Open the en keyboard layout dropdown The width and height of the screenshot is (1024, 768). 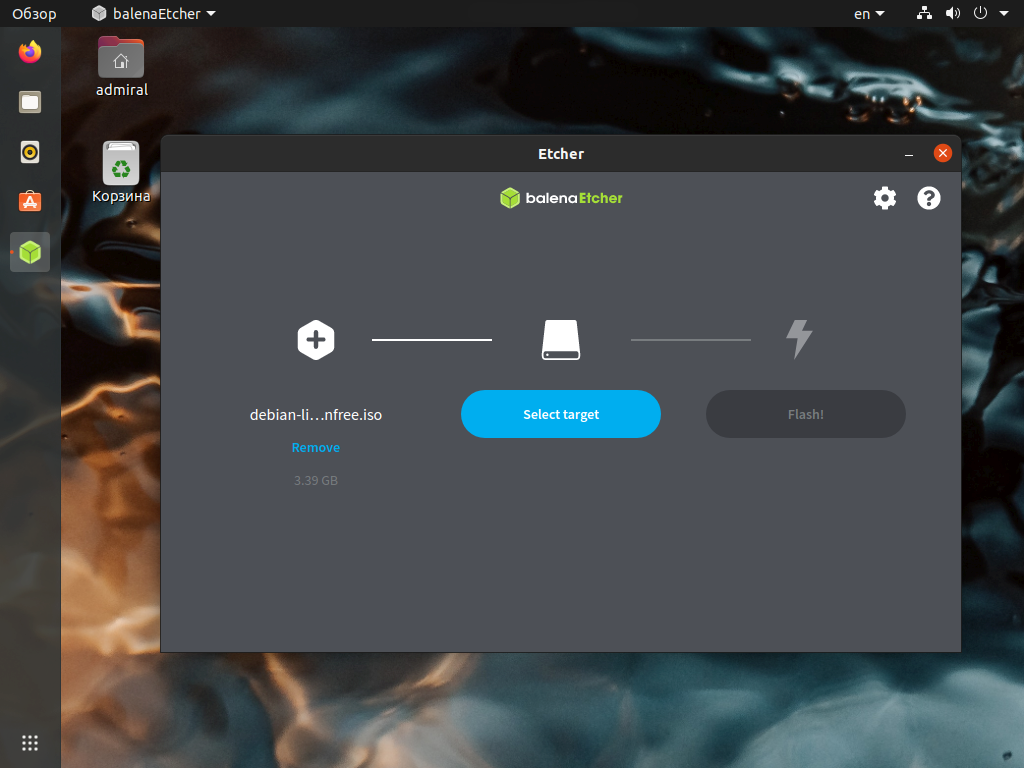pos(869,13)
